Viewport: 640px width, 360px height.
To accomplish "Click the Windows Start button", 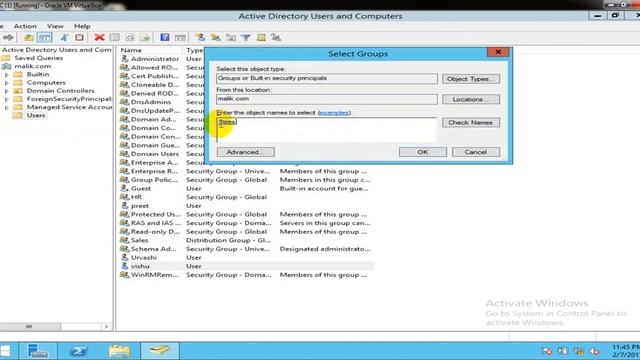I will (x=5, y=351).
